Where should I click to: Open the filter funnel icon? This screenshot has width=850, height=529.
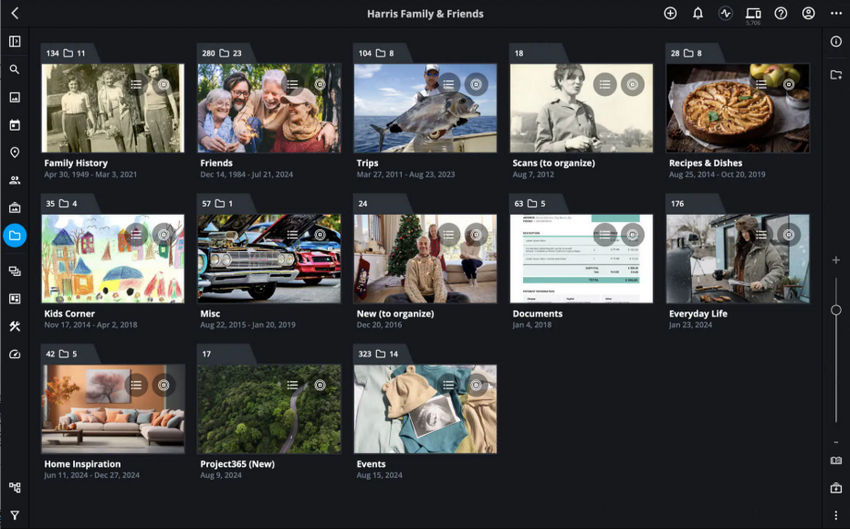15,516
